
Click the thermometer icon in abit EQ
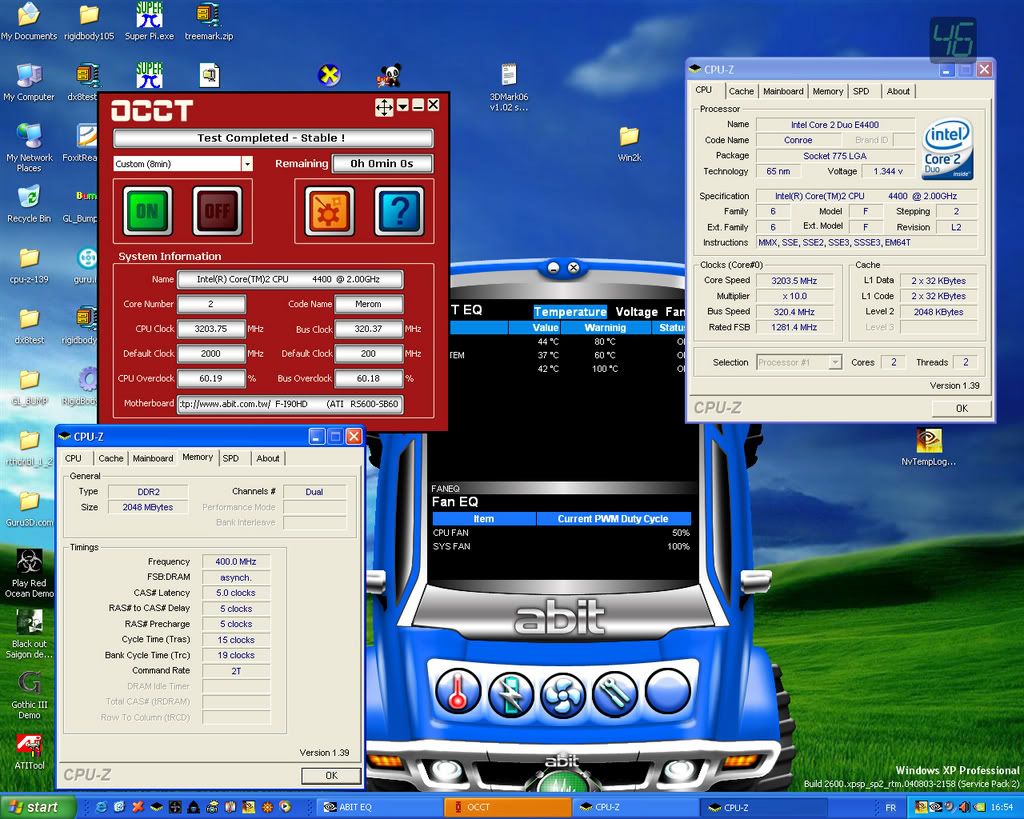point(458,693)
